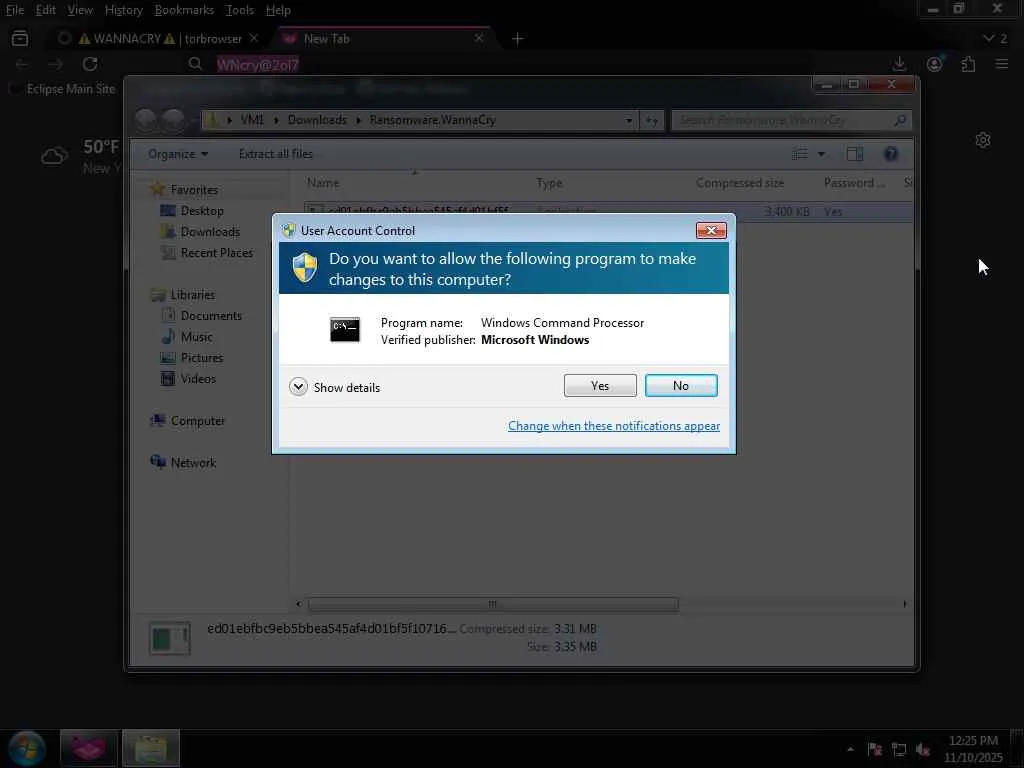1024x768 pixels.
Task: Click the weather cloud icon on new tab
Action: point(54,155)
